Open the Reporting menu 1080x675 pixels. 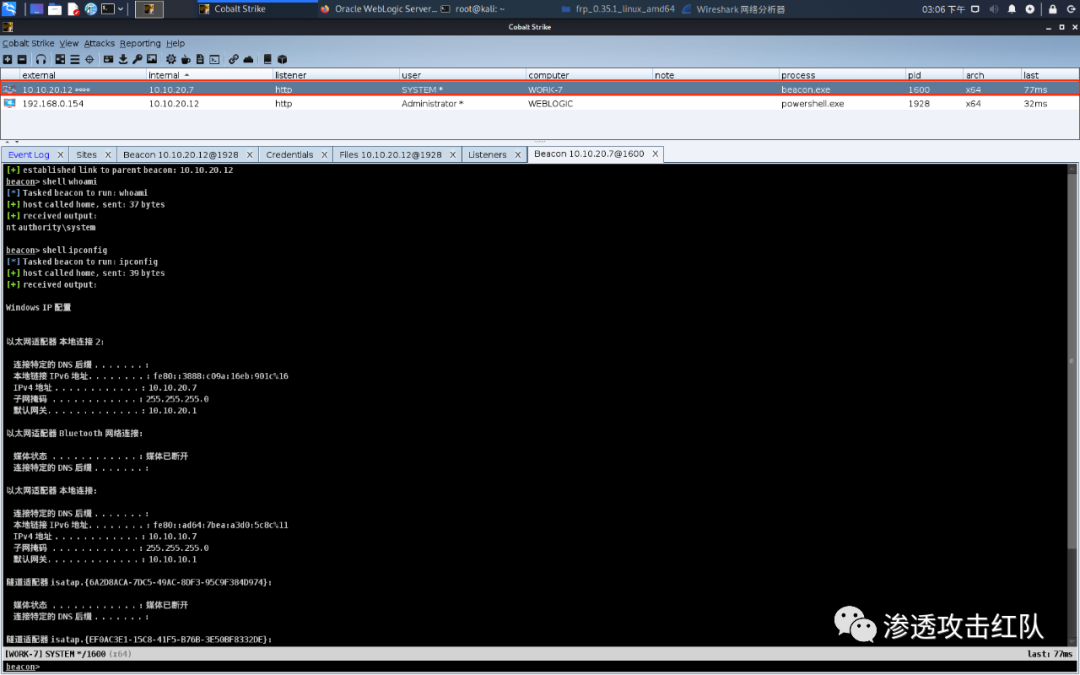[140, 44]
